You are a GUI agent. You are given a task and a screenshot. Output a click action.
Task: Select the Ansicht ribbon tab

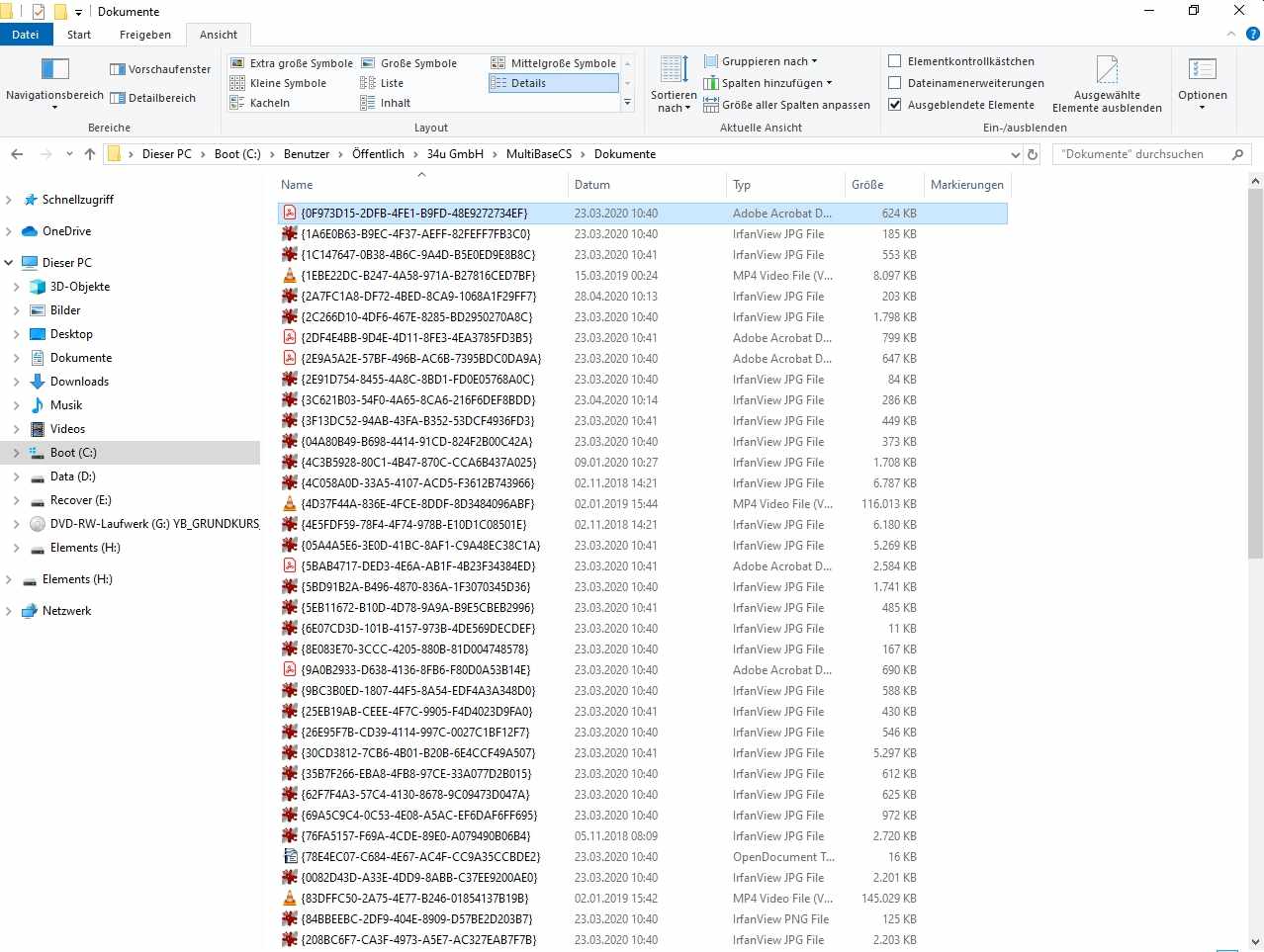pos(219,35)
